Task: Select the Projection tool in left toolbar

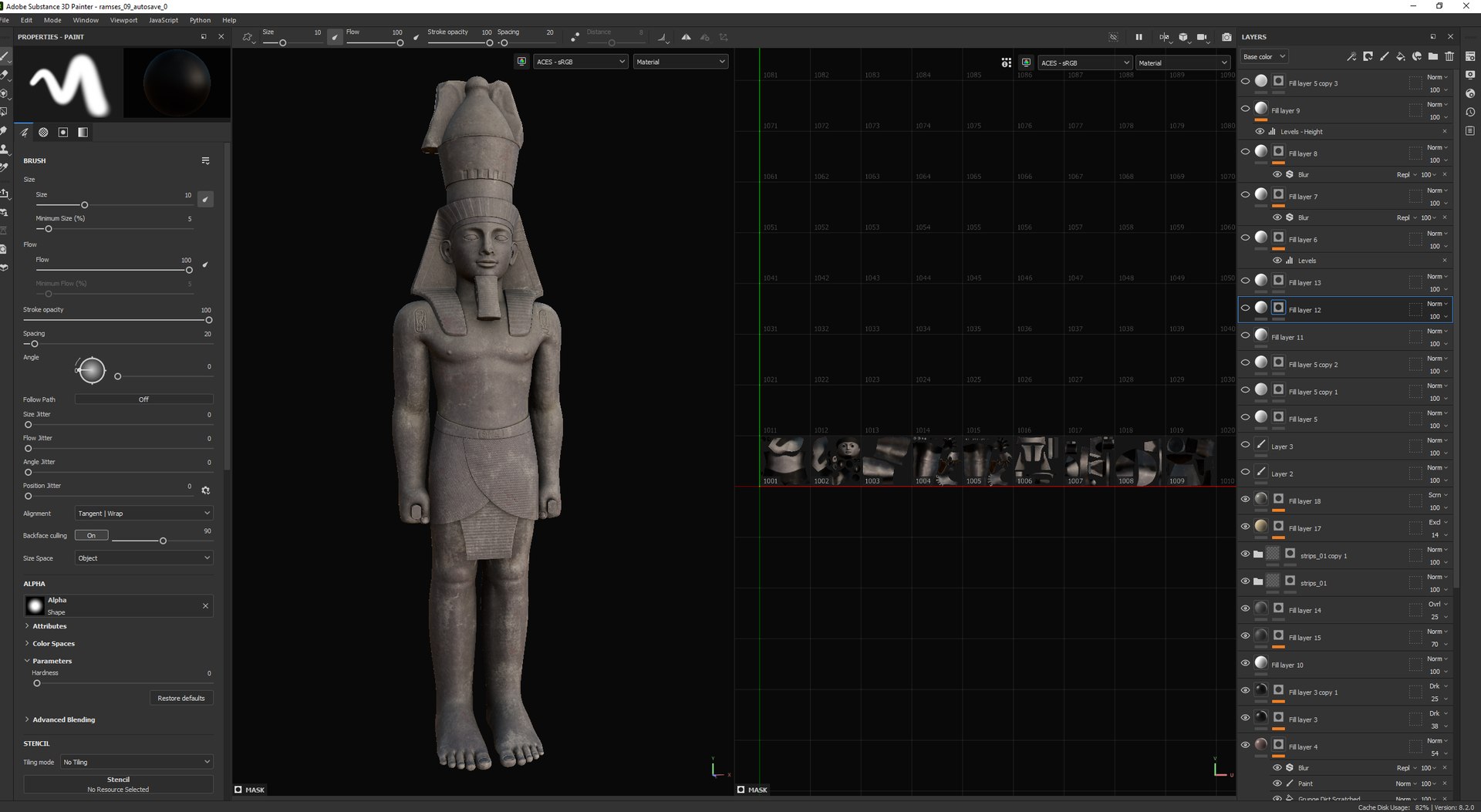Action: click(x=5, y=93)
